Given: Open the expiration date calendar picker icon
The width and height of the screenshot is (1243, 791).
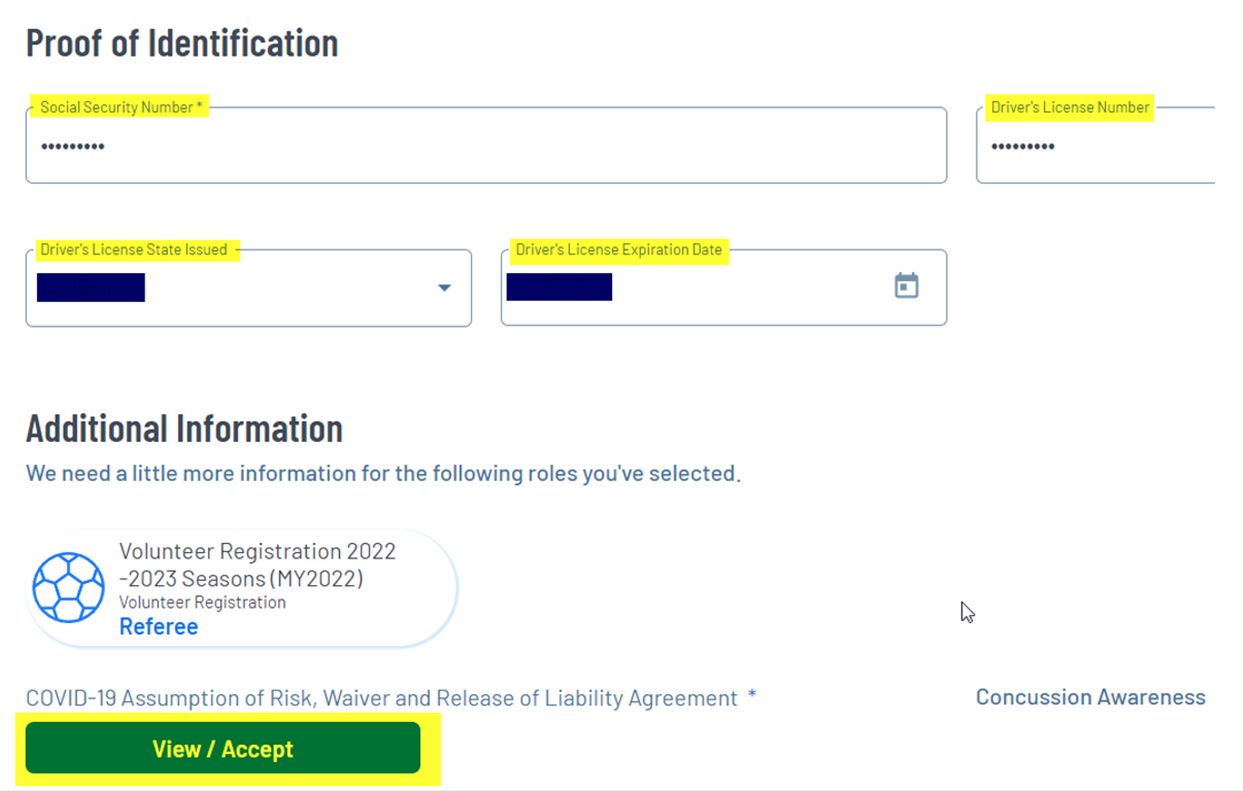Looking at the screenshot, I should click(906, 286).
